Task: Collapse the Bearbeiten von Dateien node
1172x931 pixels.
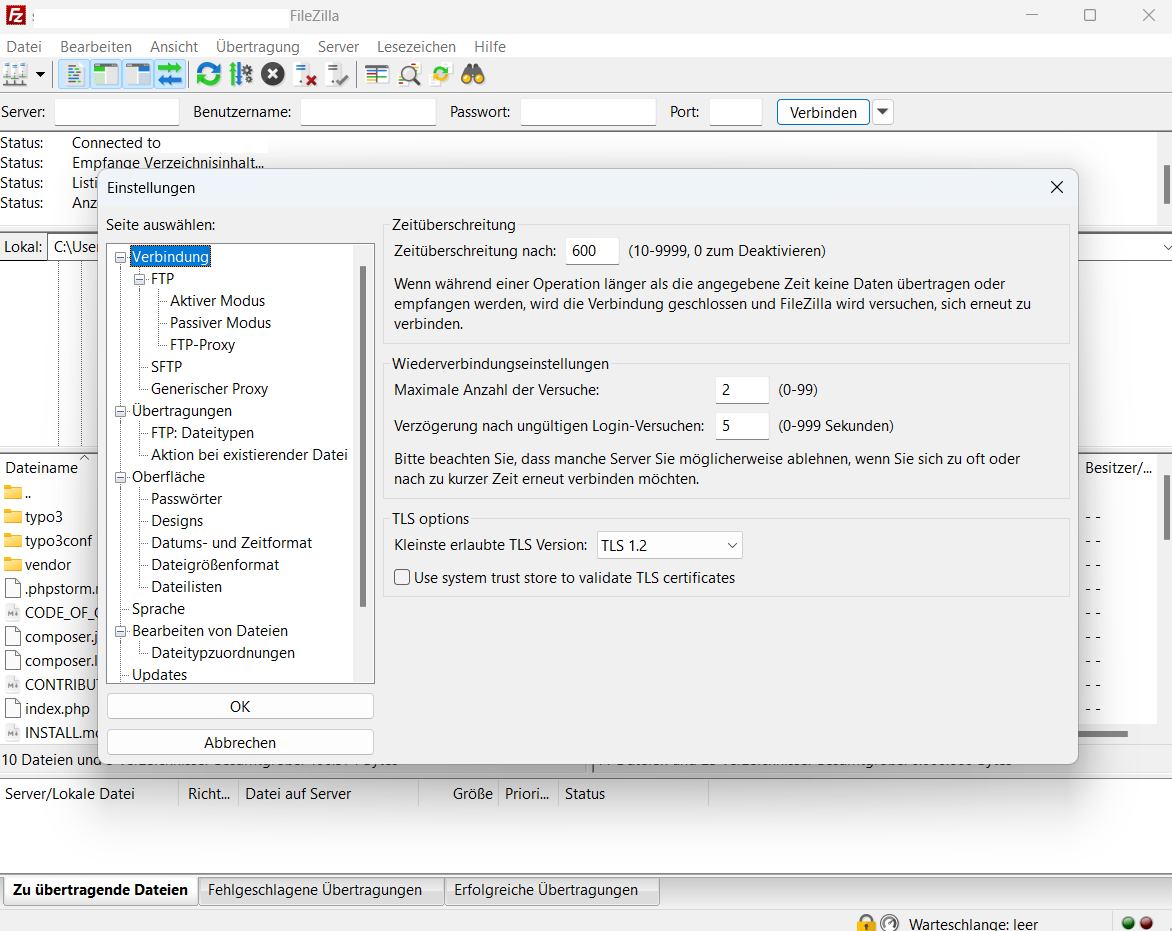Action: click(120, 631)
